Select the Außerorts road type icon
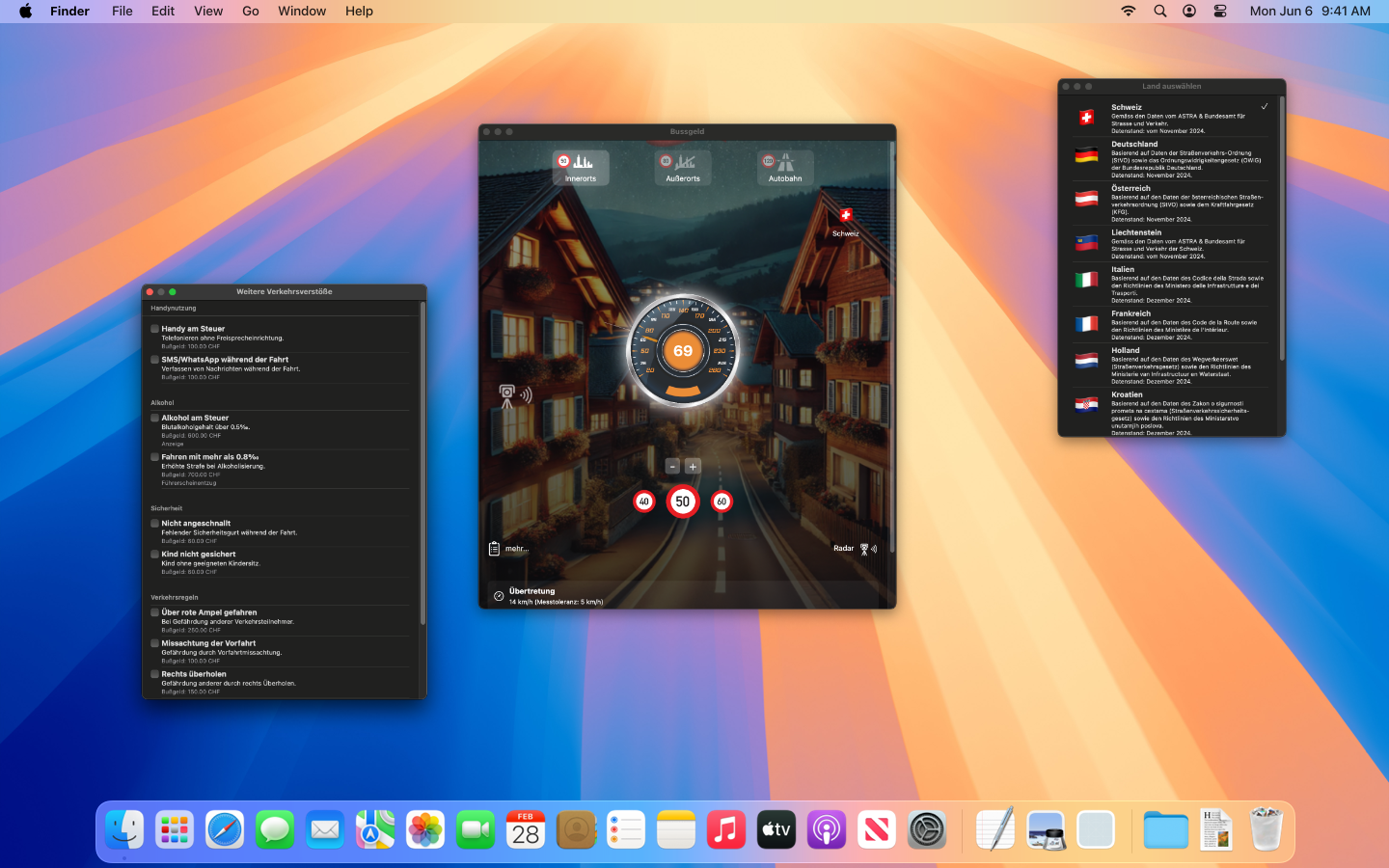 pyautogui.click(x=683, y=167)
